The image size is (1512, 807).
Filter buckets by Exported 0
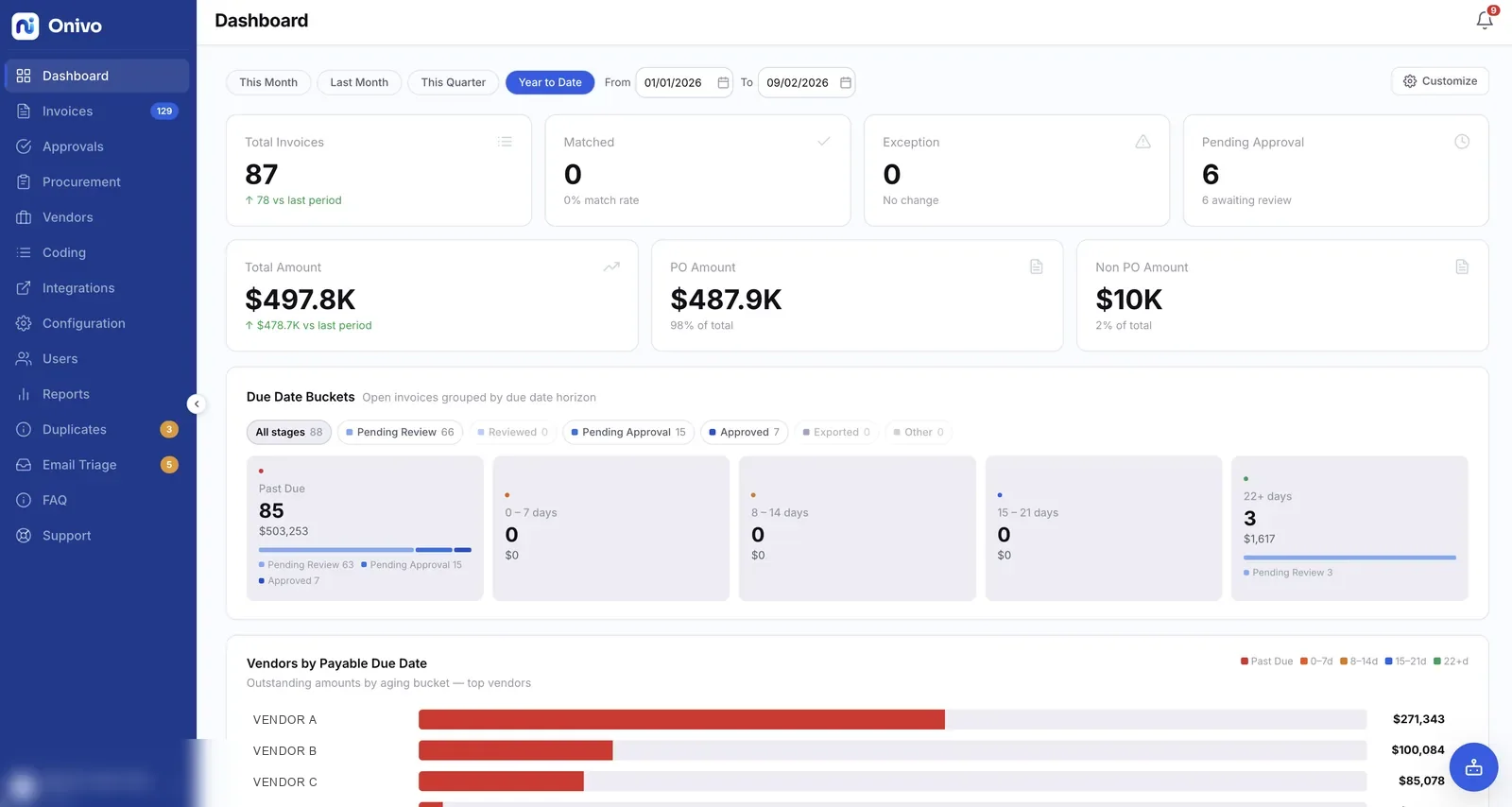[836, 432]
